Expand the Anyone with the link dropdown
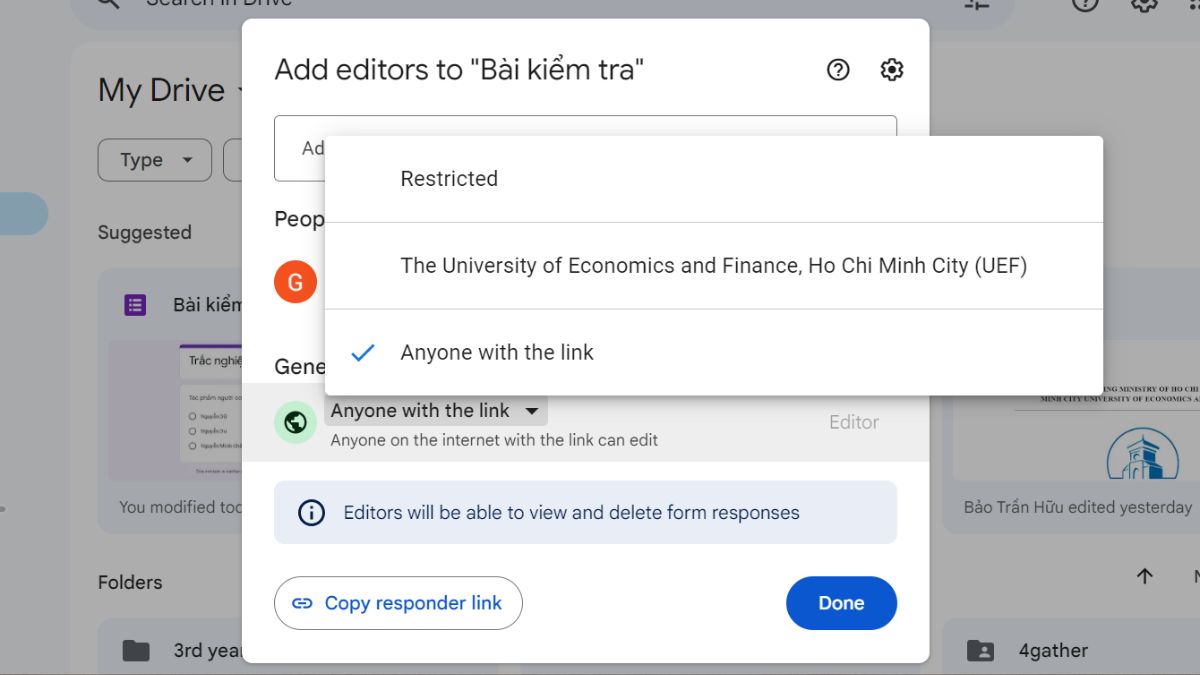The height and width of the screenshot is (675, 1200). point(435,411)
